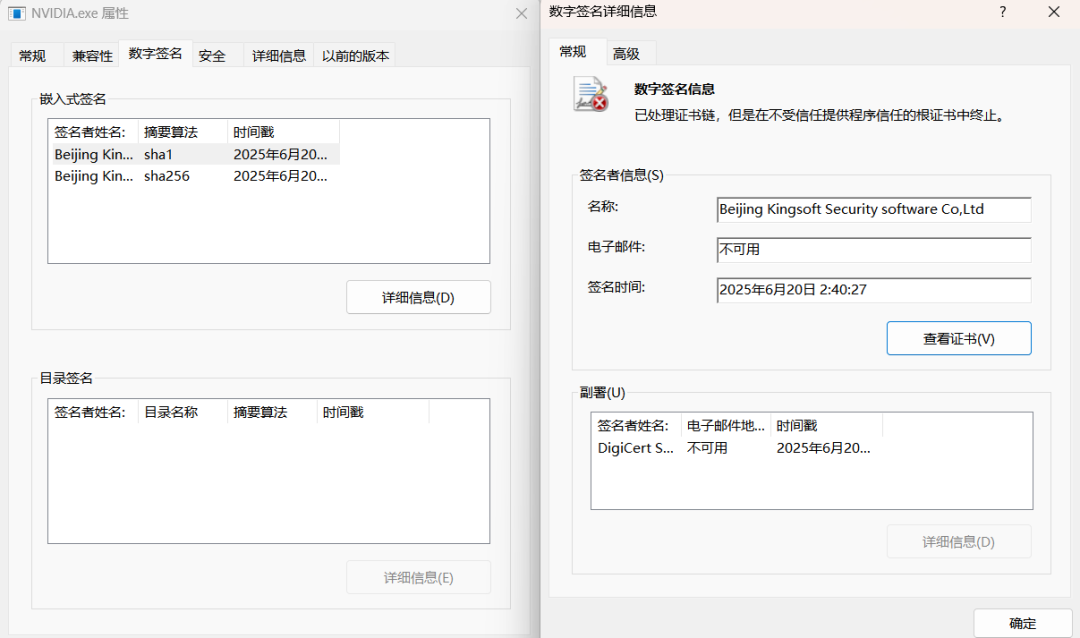
Task: Click 签名者姓名 column header in embedded signatures
Action: click(x=94, y=132)
